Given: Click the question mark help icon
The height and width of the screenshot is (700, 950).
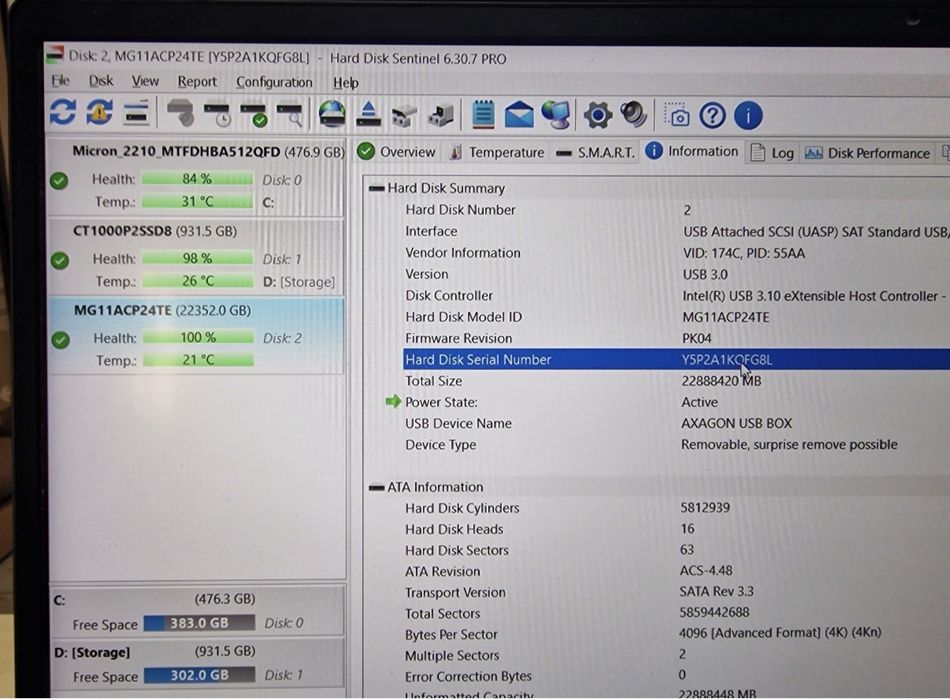Looking at the screenshot, I should tap(712, 115).
